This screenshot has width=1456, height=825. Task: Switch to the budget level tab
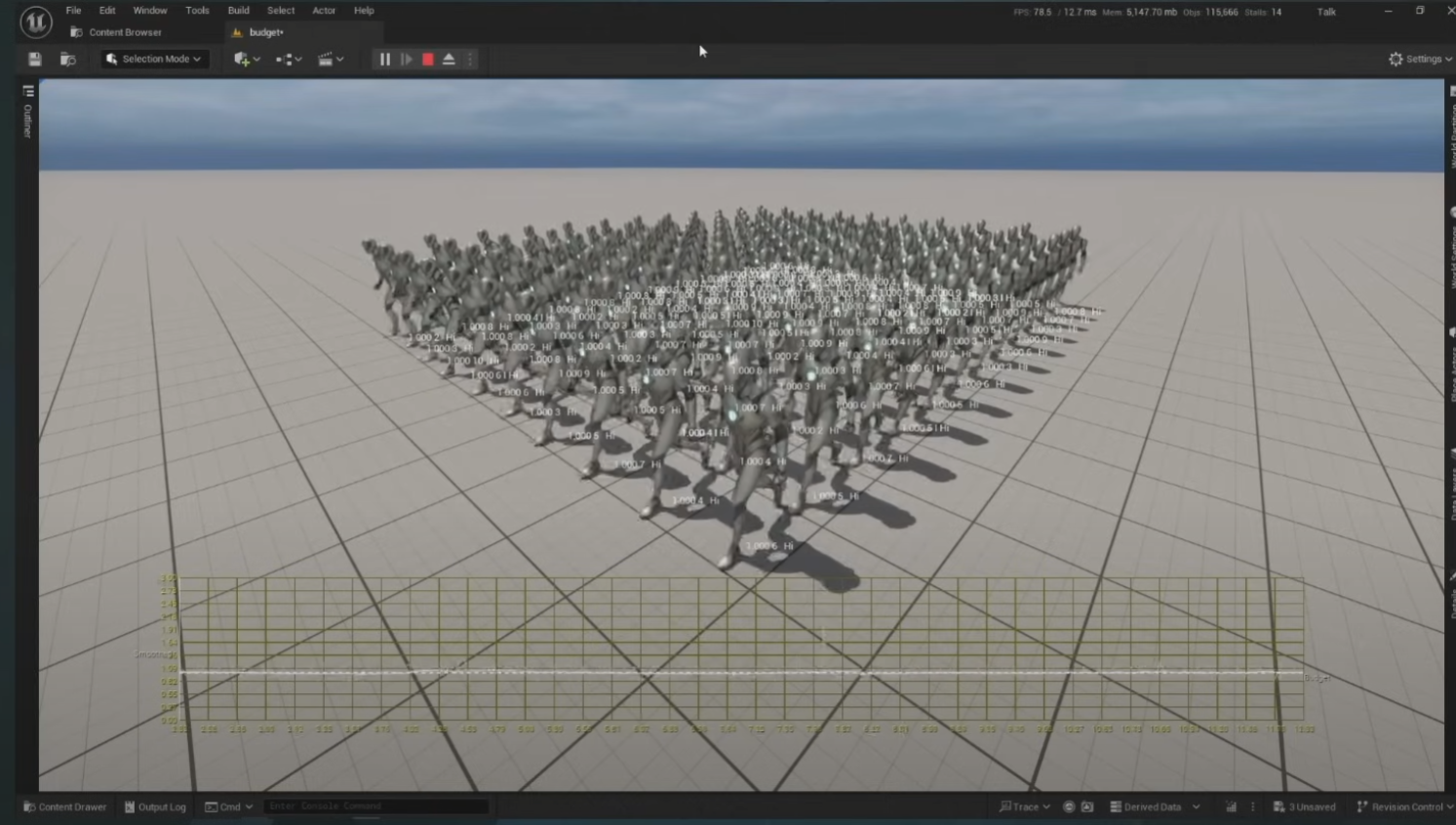264,32
